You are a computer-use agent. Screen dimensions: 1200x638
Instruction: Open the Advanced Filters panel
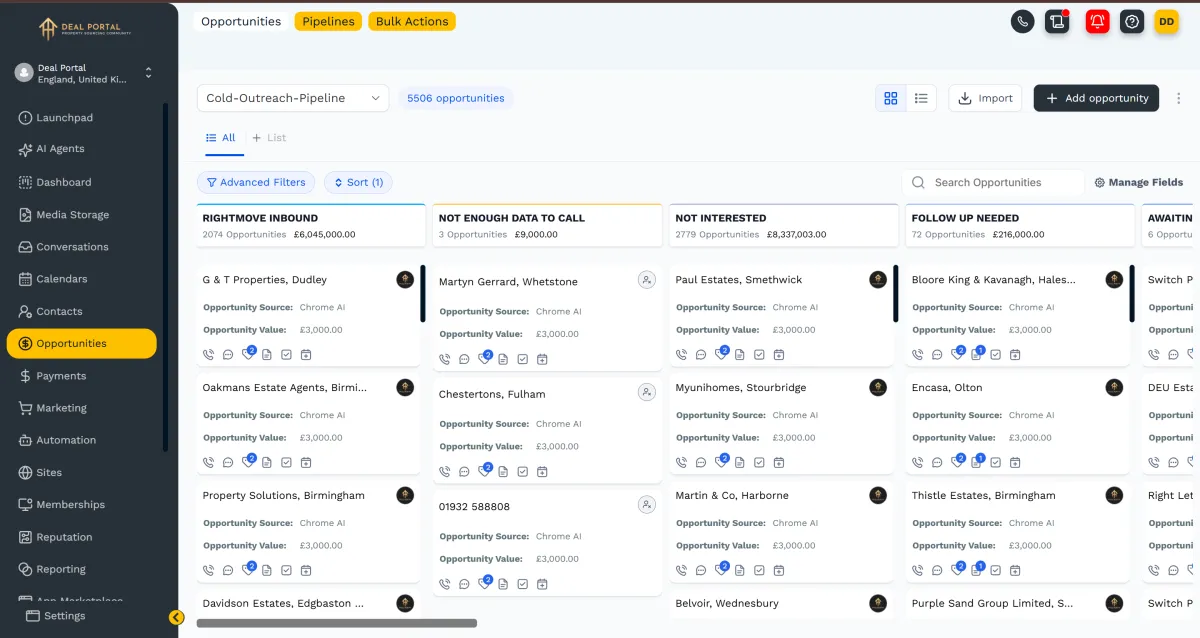[x=256, y=182]
